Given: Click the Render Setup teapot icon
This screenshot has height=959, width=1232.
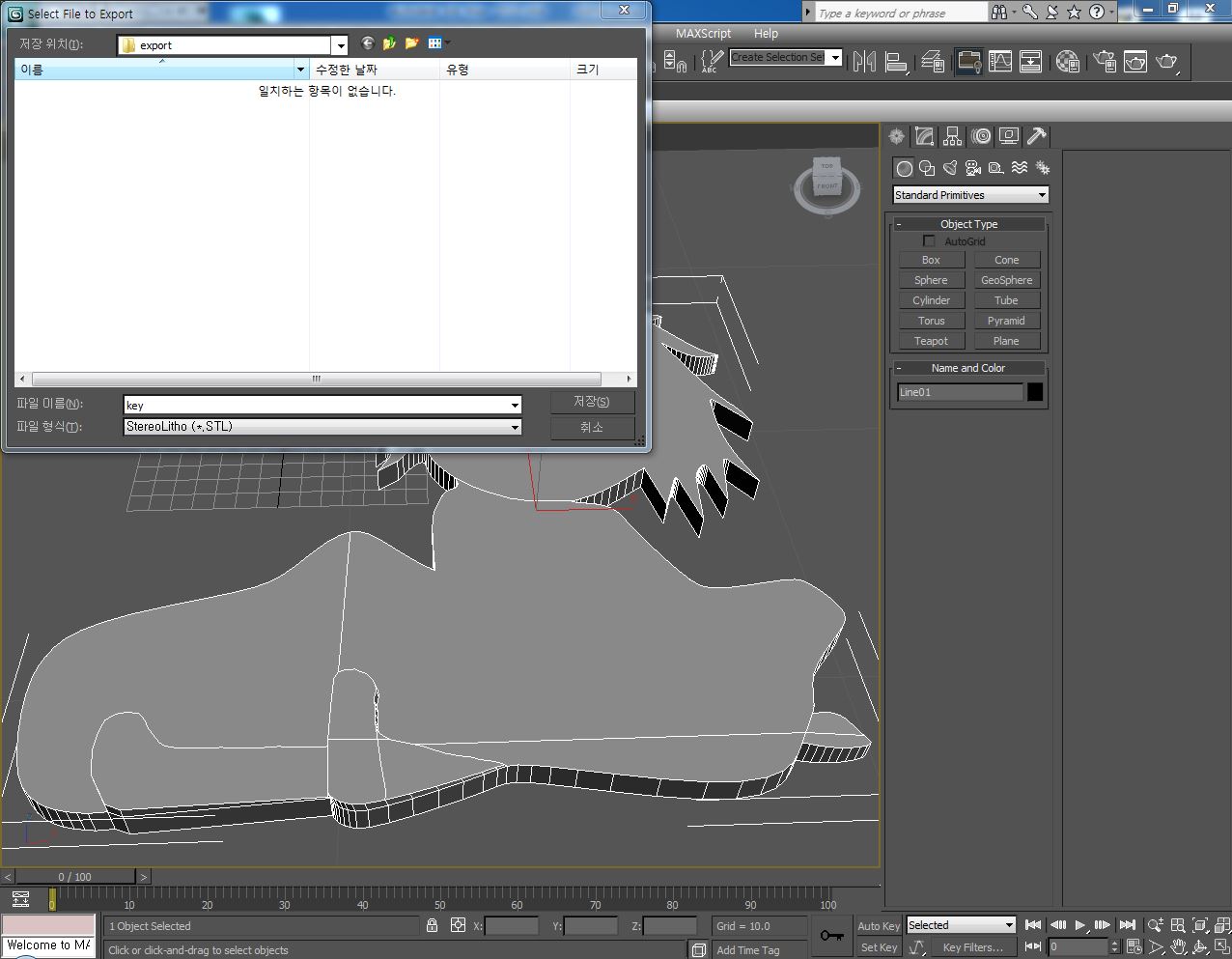Looking at the screenshot, I should click(x=1105, y=62).
